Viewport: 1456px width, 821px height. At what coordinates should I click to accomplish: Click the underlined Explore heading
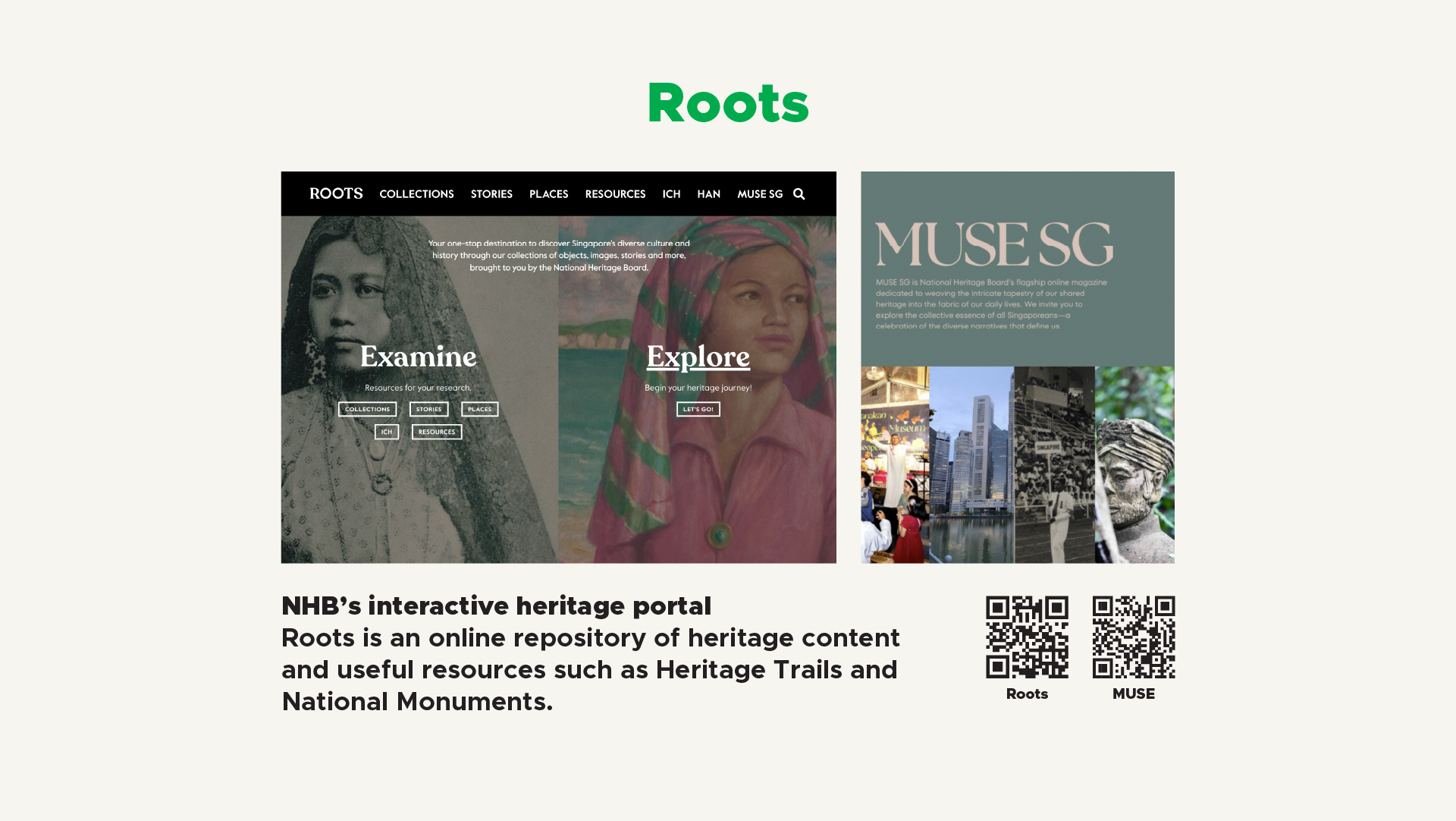[698, 357]
